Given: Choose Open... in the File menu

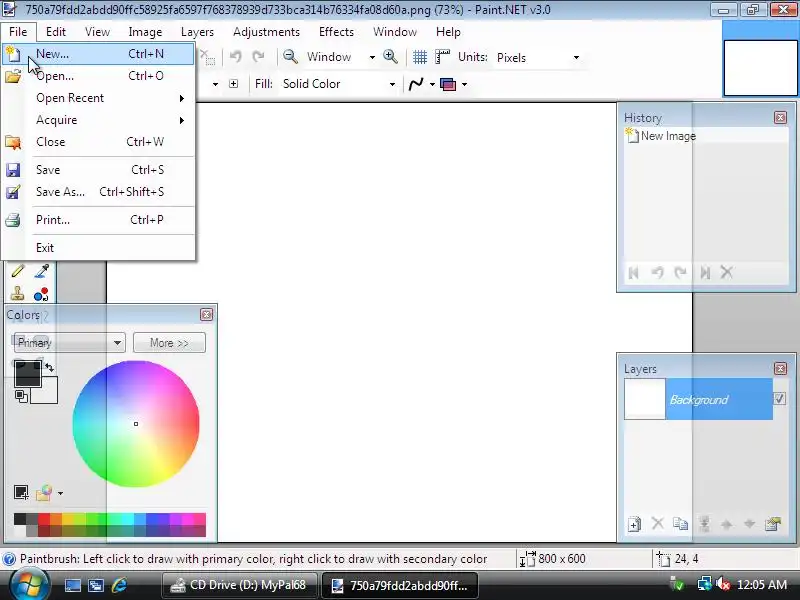Looking at the screenshot, I should 98,76.
